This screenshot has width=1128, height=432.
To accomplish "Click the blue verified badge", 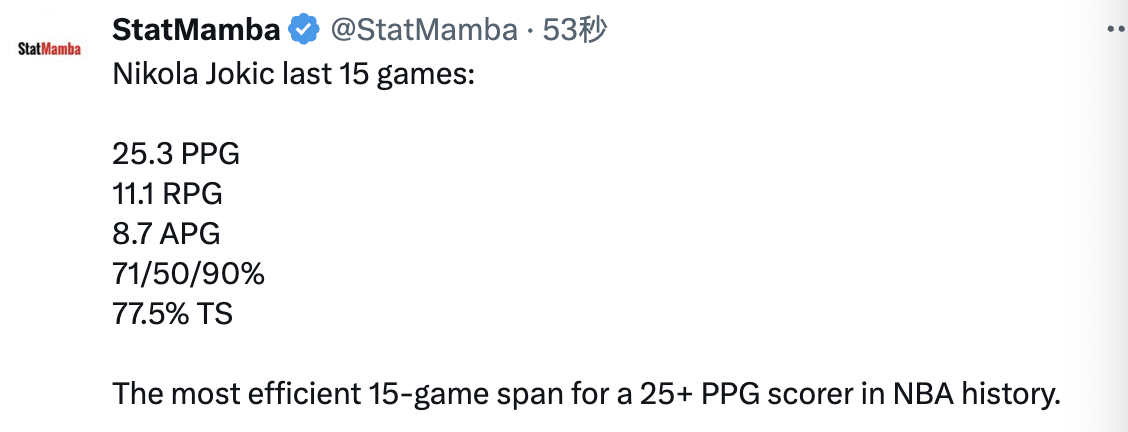I will pos(304,30).
